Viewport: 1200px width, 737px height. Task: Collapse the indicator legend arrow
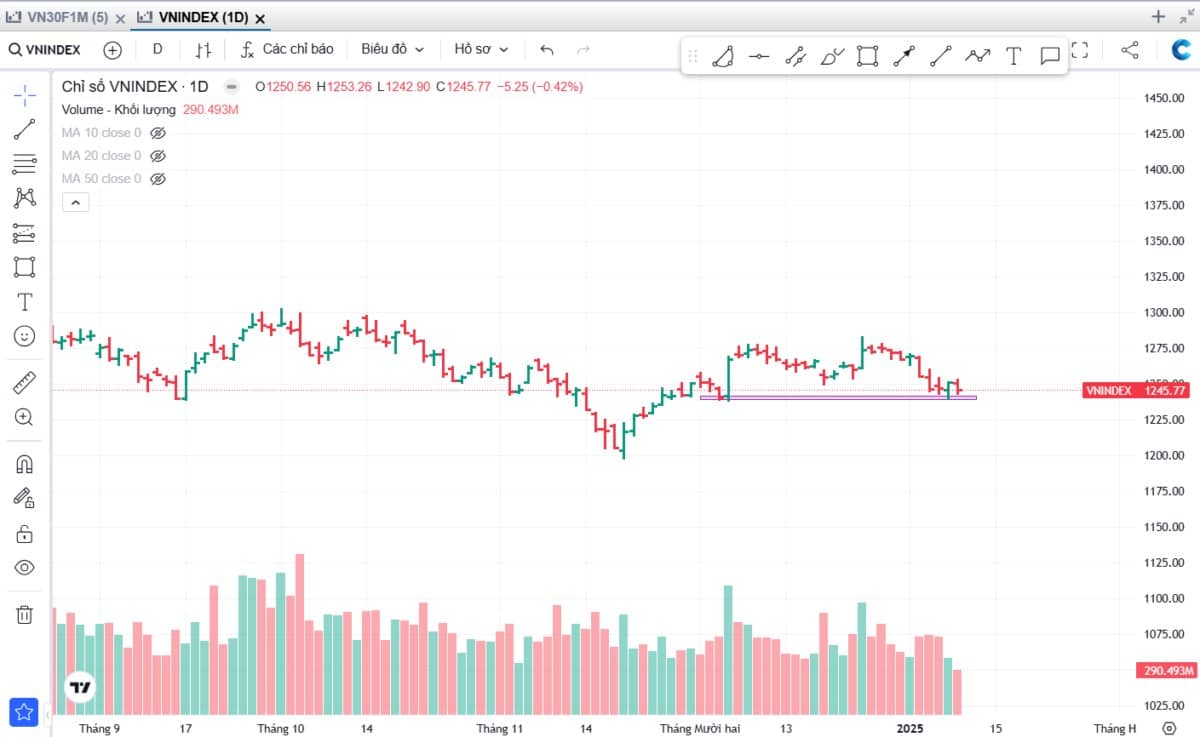pyautogui.click(x=76, y=202)
